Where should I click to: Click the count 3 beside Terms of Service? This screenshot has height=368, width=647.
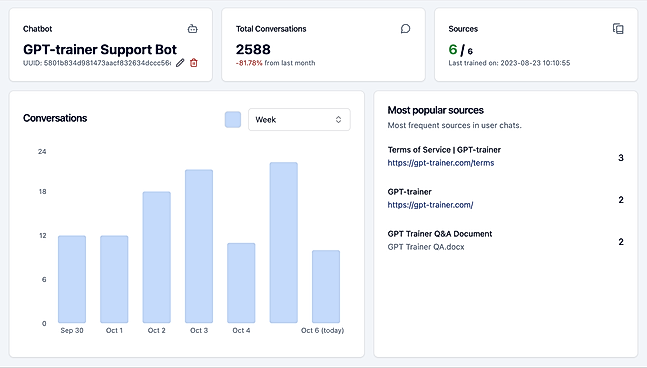[x=621, y=158]
